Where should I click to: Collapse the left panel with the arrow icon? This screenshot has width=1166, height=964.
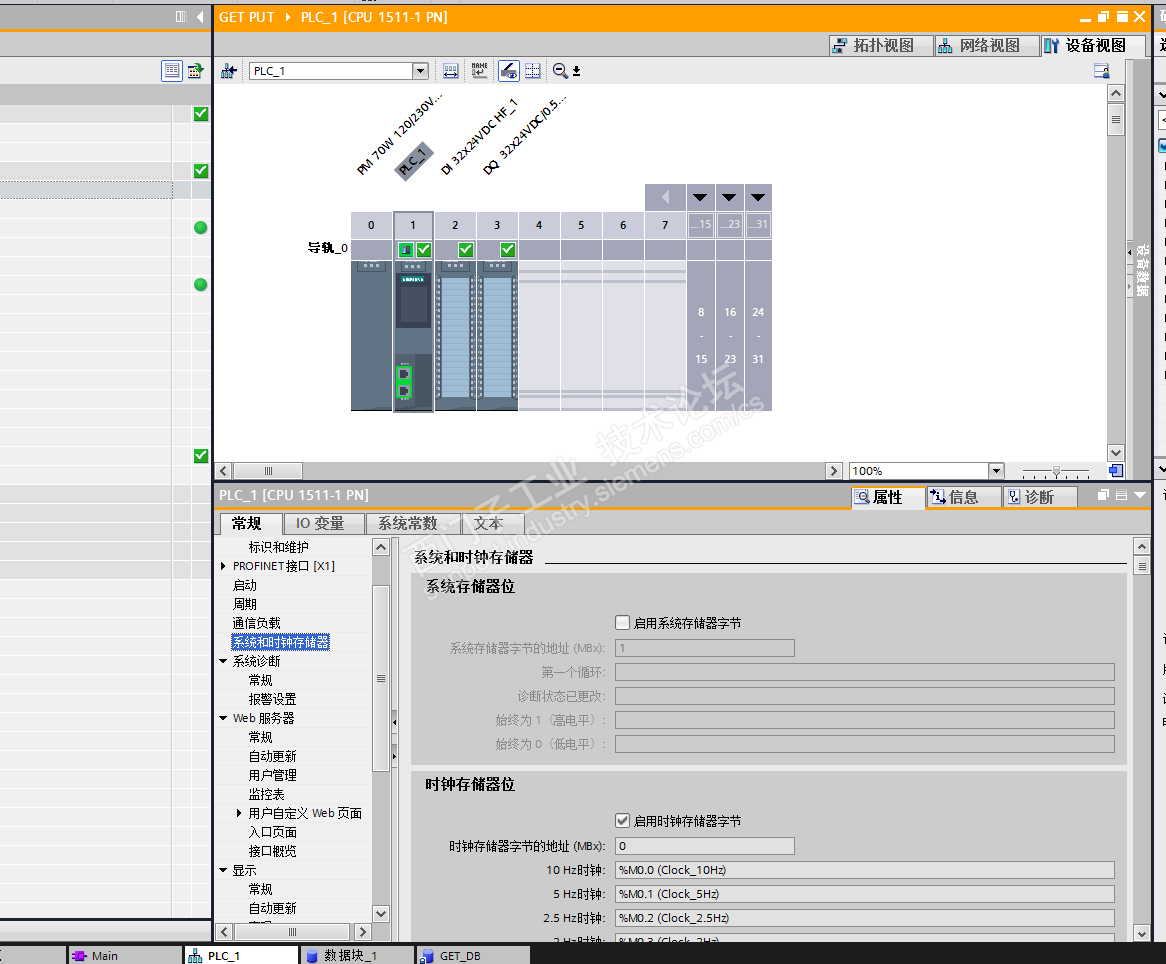coord(200,16)
